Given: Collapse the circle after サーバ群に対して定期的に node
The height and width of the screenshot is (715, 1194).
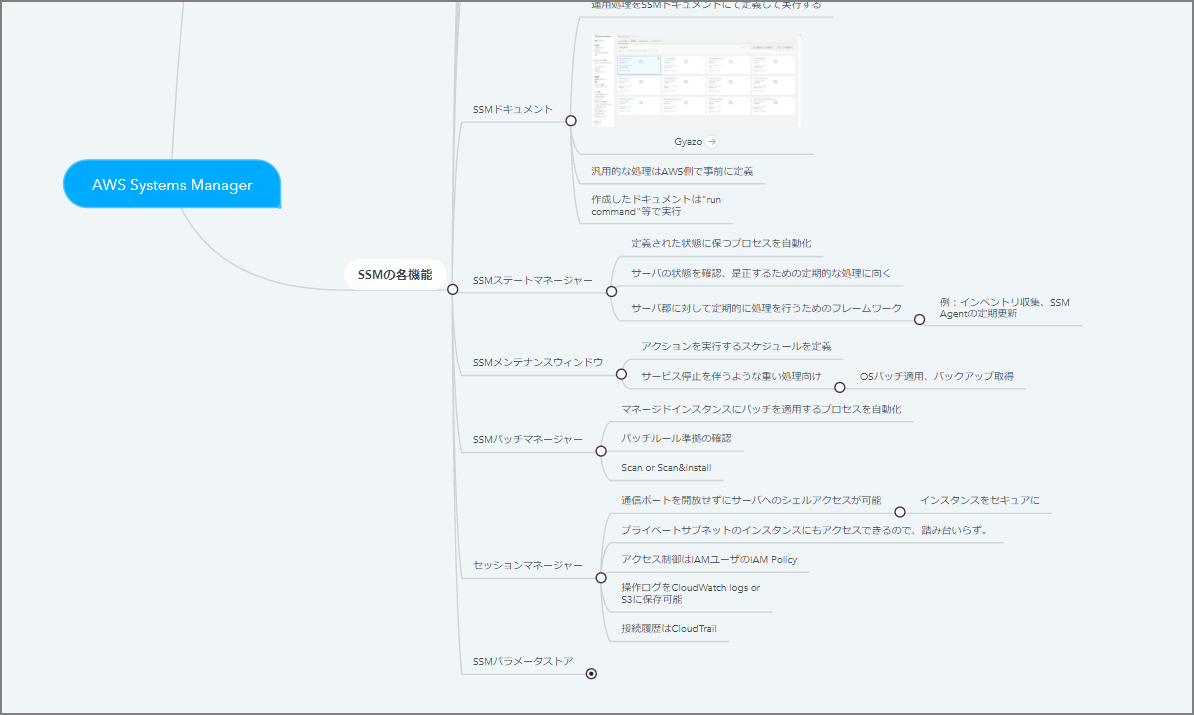Looking at the screenshot, I should [x=920, y=319].
